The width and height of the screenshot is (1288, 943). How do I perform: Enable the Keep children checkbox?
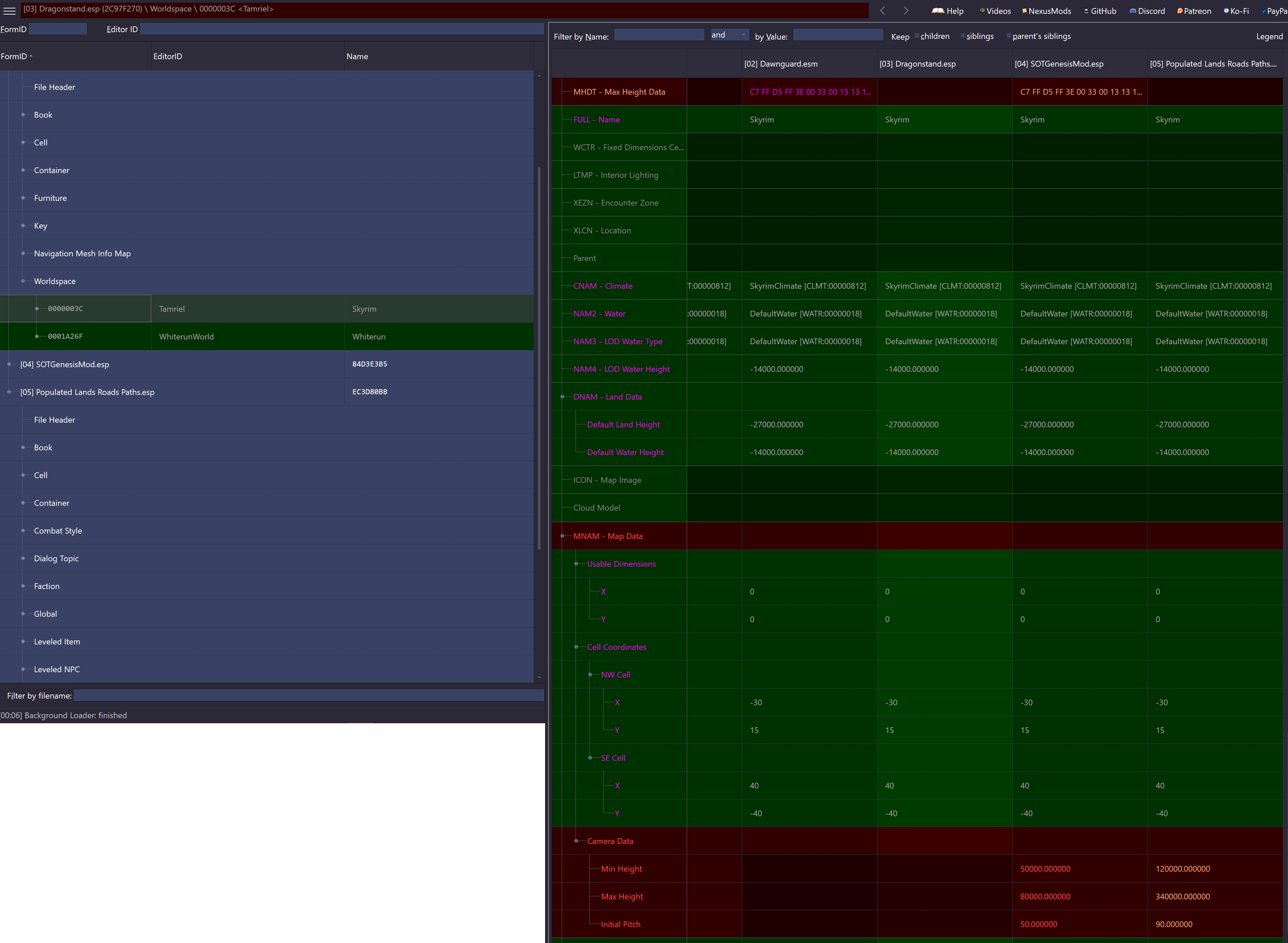tap(917, 36)
